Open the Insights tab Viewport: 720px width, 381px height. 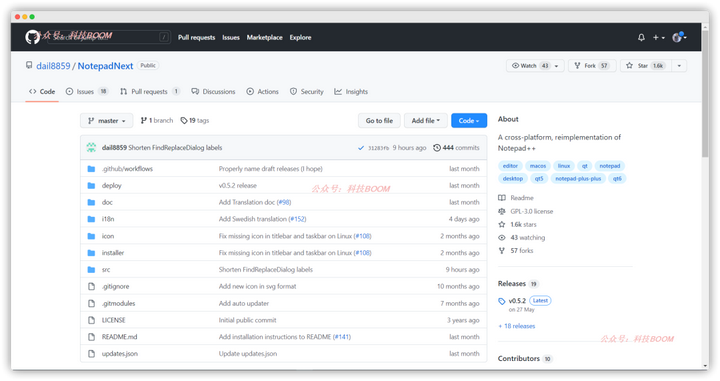point(351,92)
